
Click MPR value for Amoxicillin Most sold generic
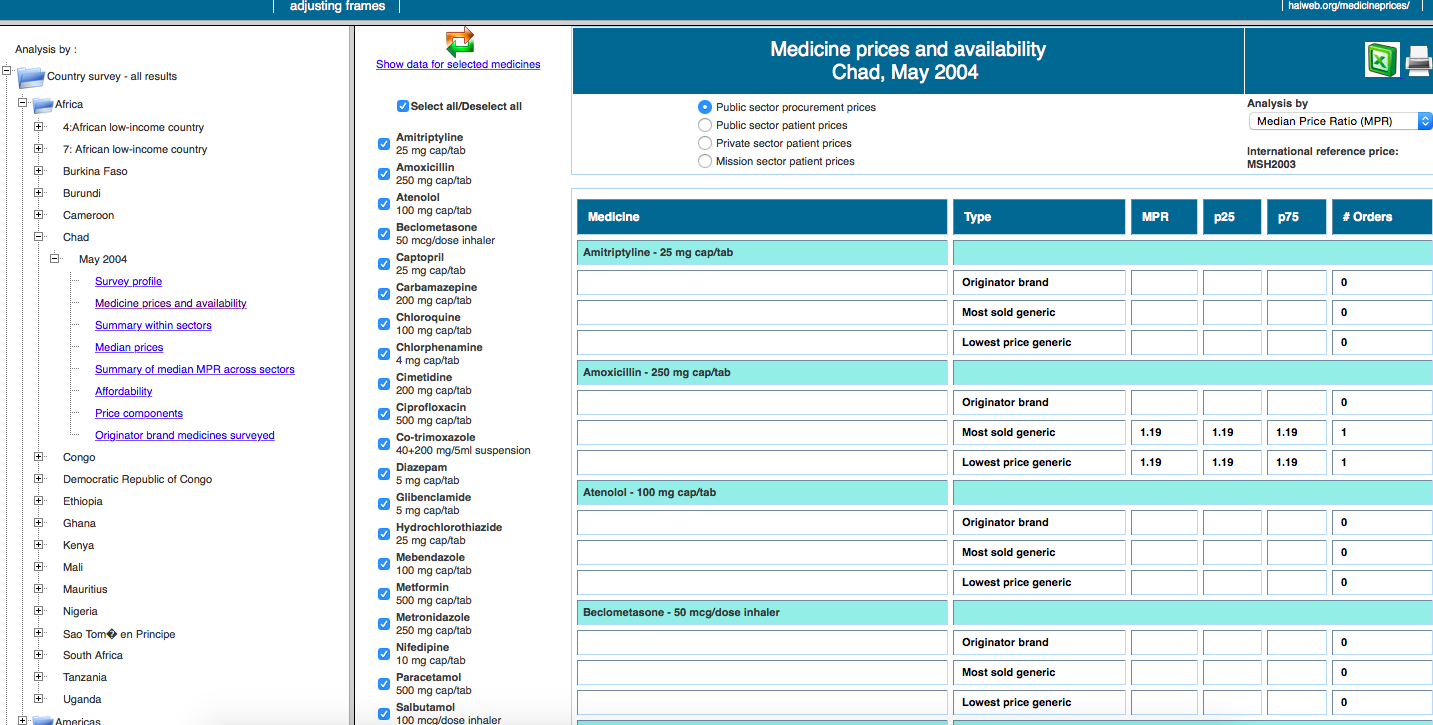pos(1164,433)
